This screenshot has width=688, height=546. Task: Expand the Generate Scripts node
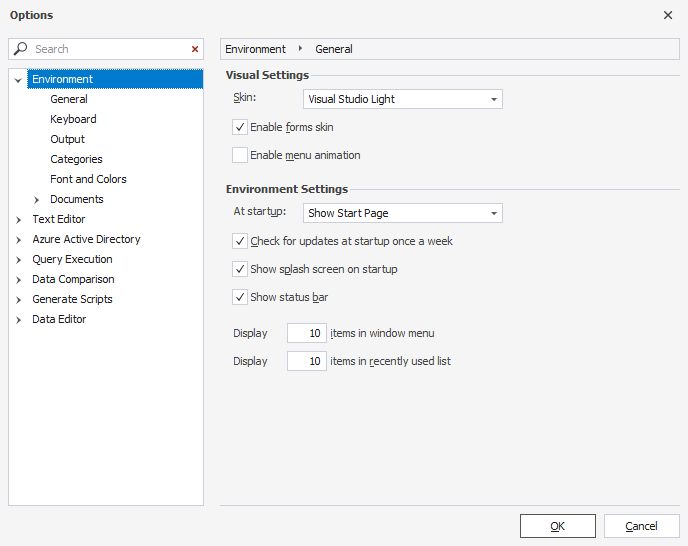coord(18,300)
